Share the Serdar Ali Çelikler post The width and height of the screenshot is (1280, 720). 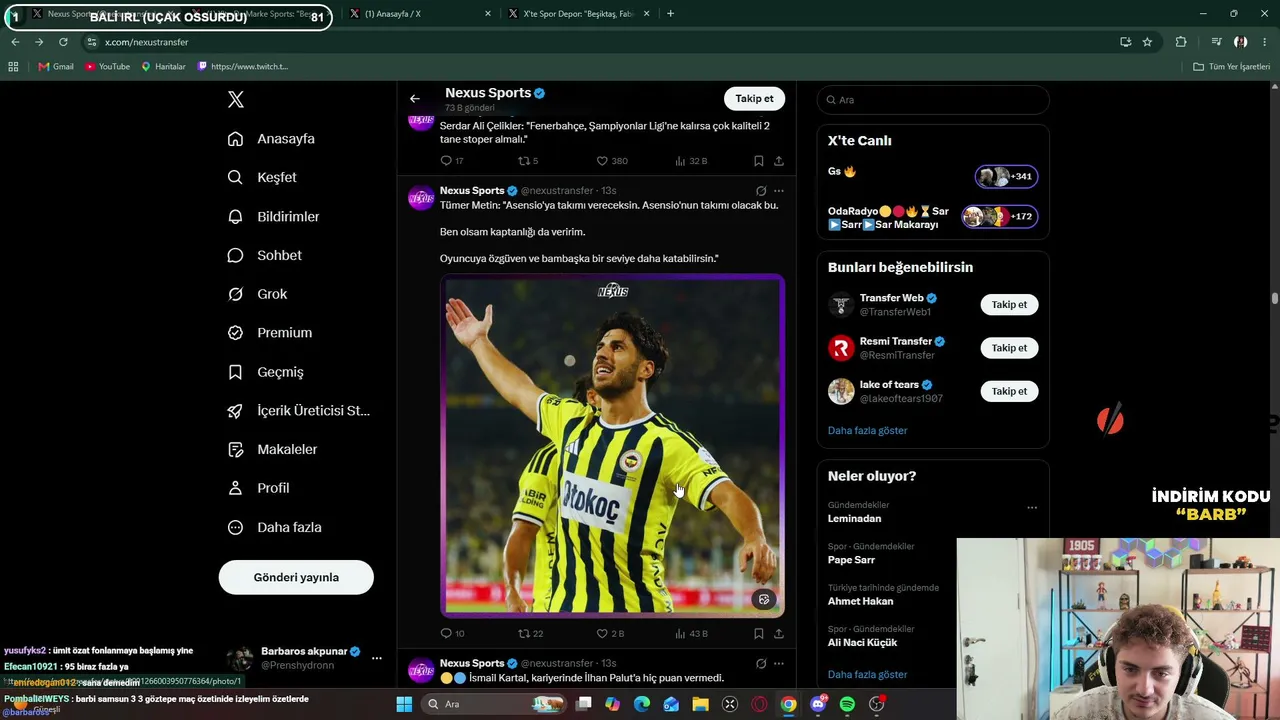click(779, 161)
